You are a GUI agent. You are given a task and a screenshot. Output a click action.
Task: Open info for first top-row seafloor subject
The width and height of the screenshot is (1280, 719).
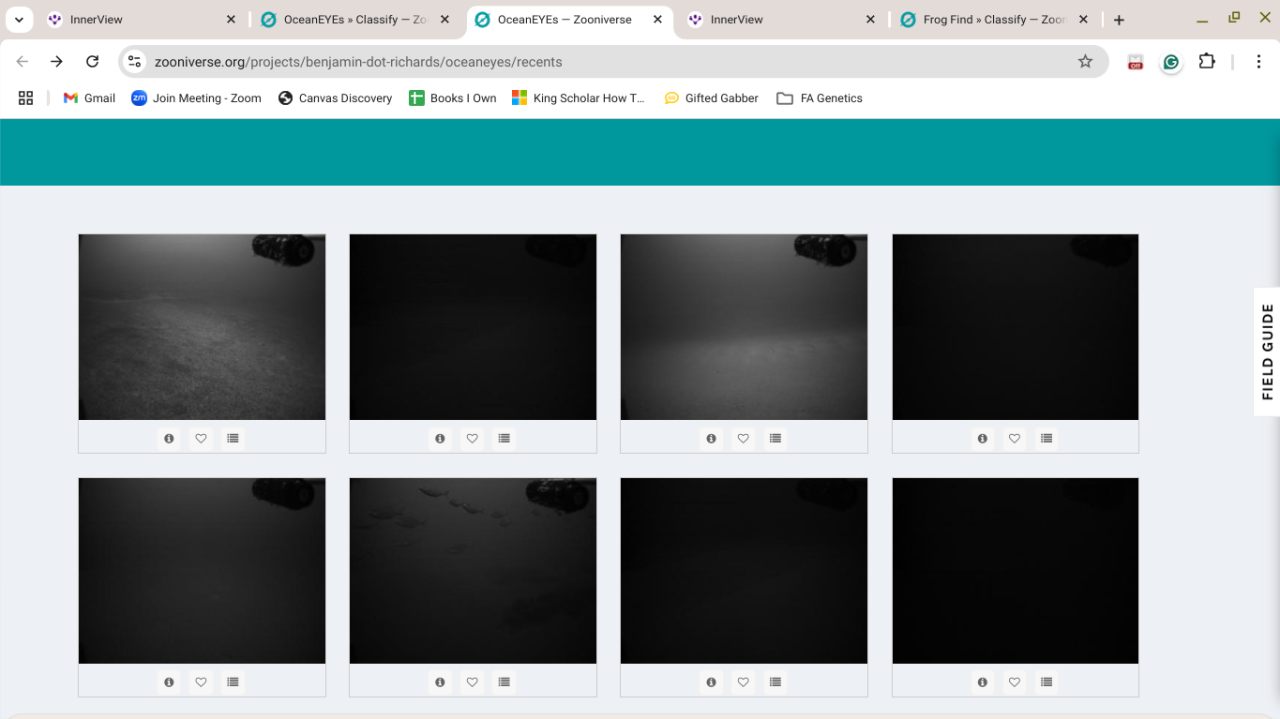pyautogui.click(x=169, y=438)
